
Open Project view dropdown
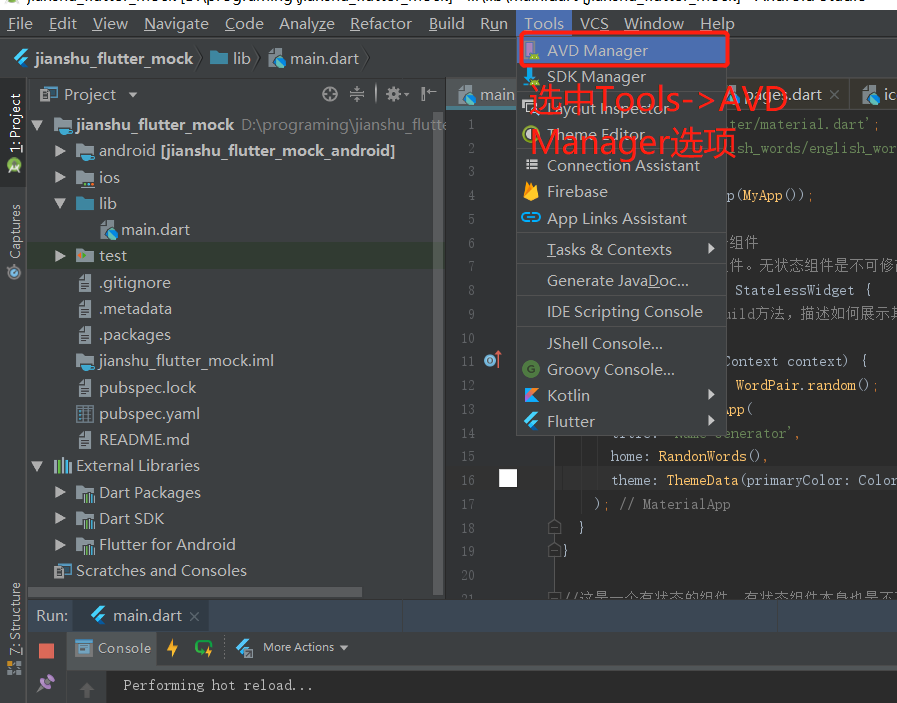pos(133,94)
